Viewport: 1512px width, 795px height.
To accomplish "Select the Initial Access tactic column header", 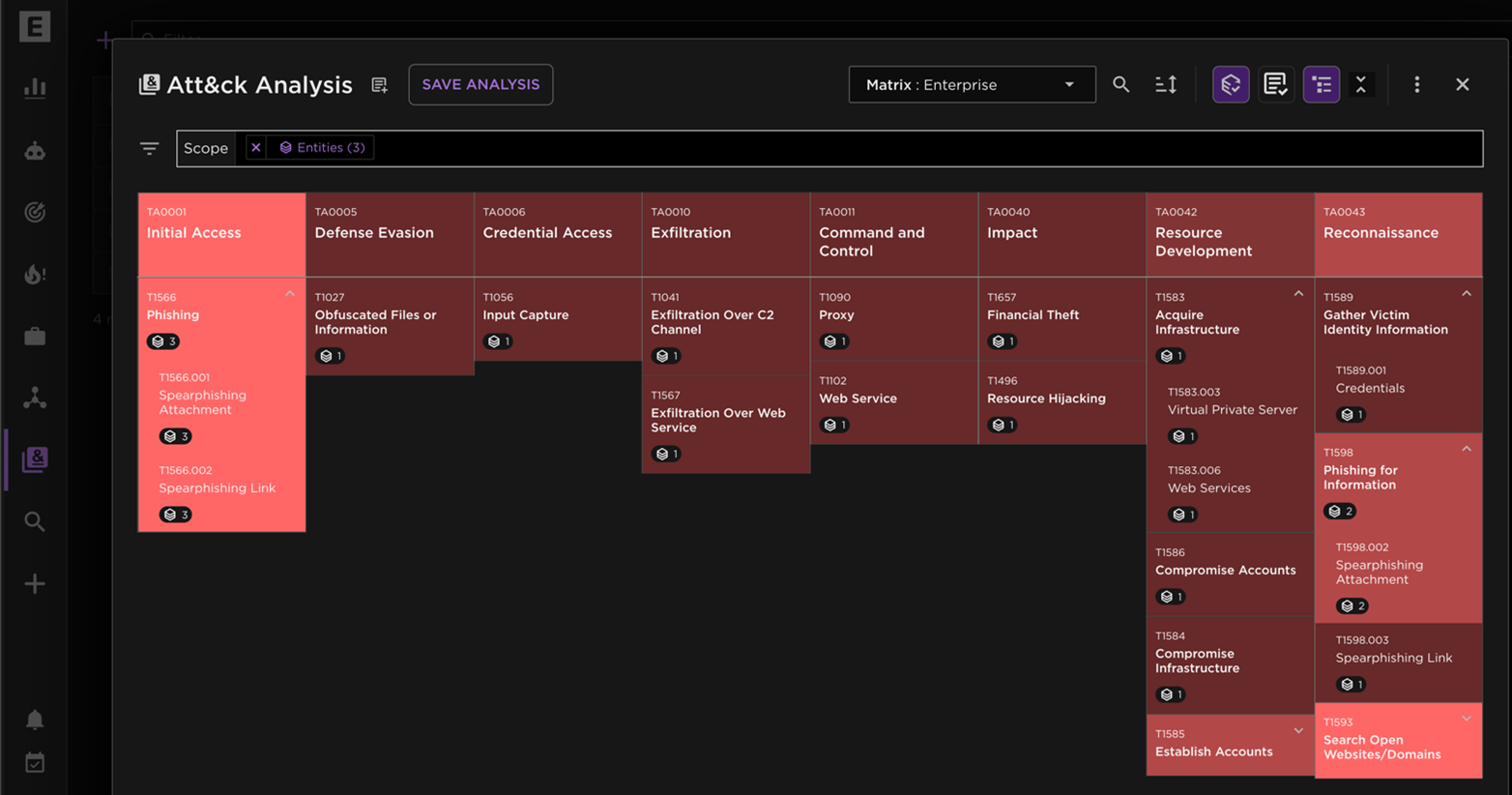I will pos(221,233).
